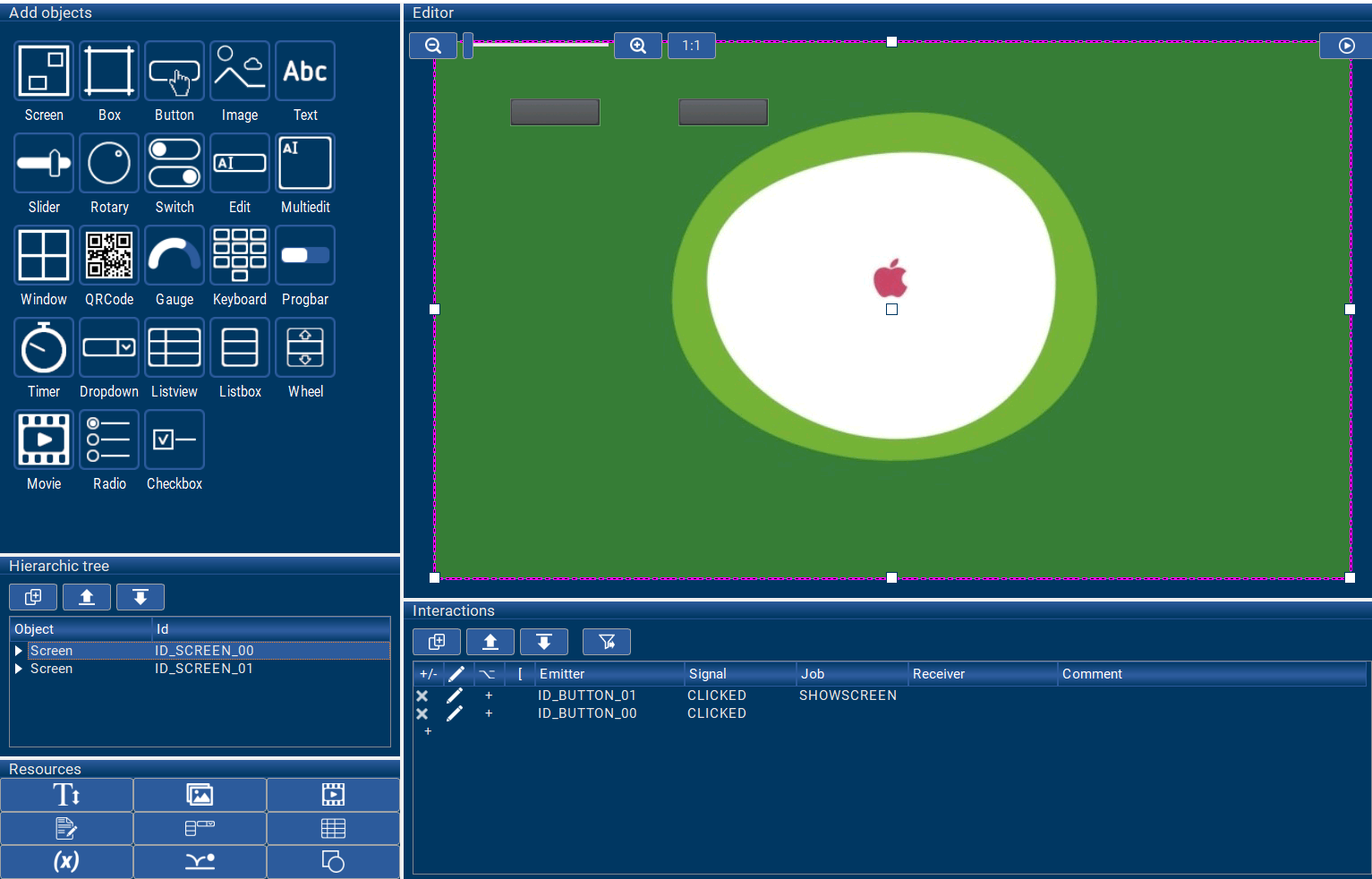Add a Rotary object
This screenshot has height=879, width=1372.
[x=109, y=163]
